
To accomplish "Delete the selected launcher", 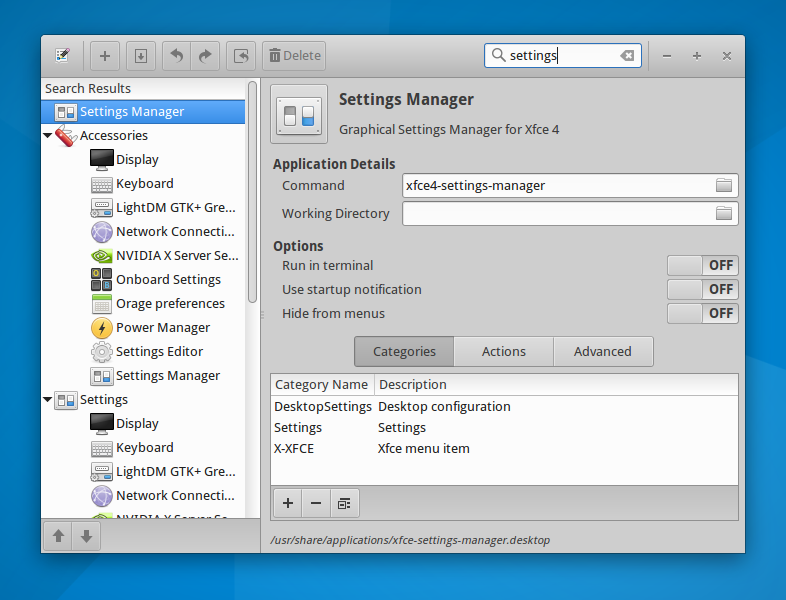I will tap(294, 56).
